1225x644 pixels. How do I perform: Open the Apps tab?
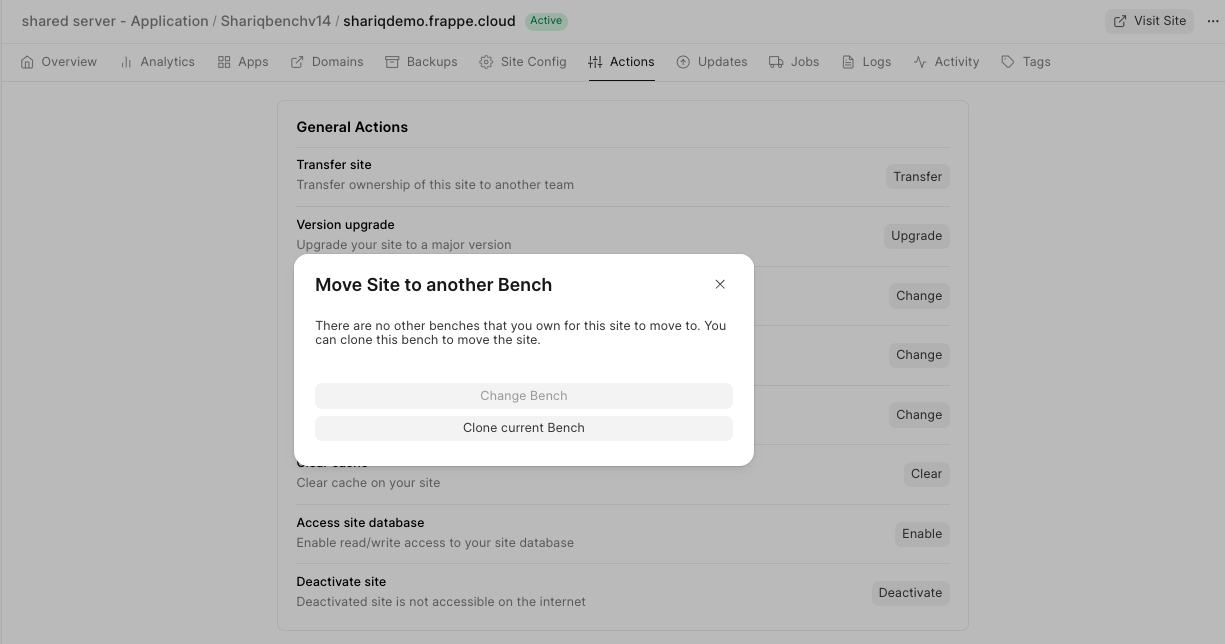point(243,62)
